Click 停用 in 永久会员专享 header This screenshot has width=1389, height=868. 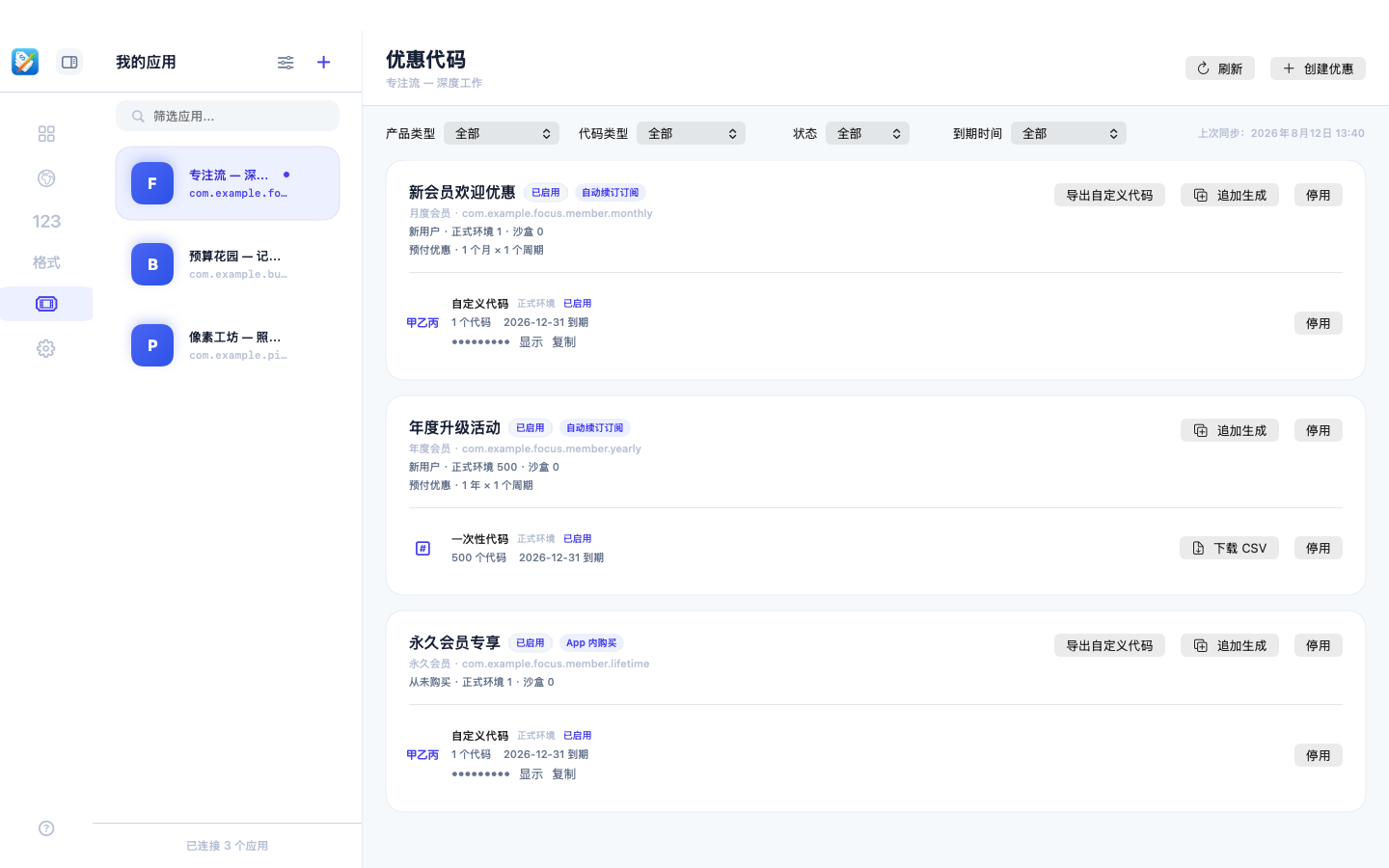coord(1319,645)
